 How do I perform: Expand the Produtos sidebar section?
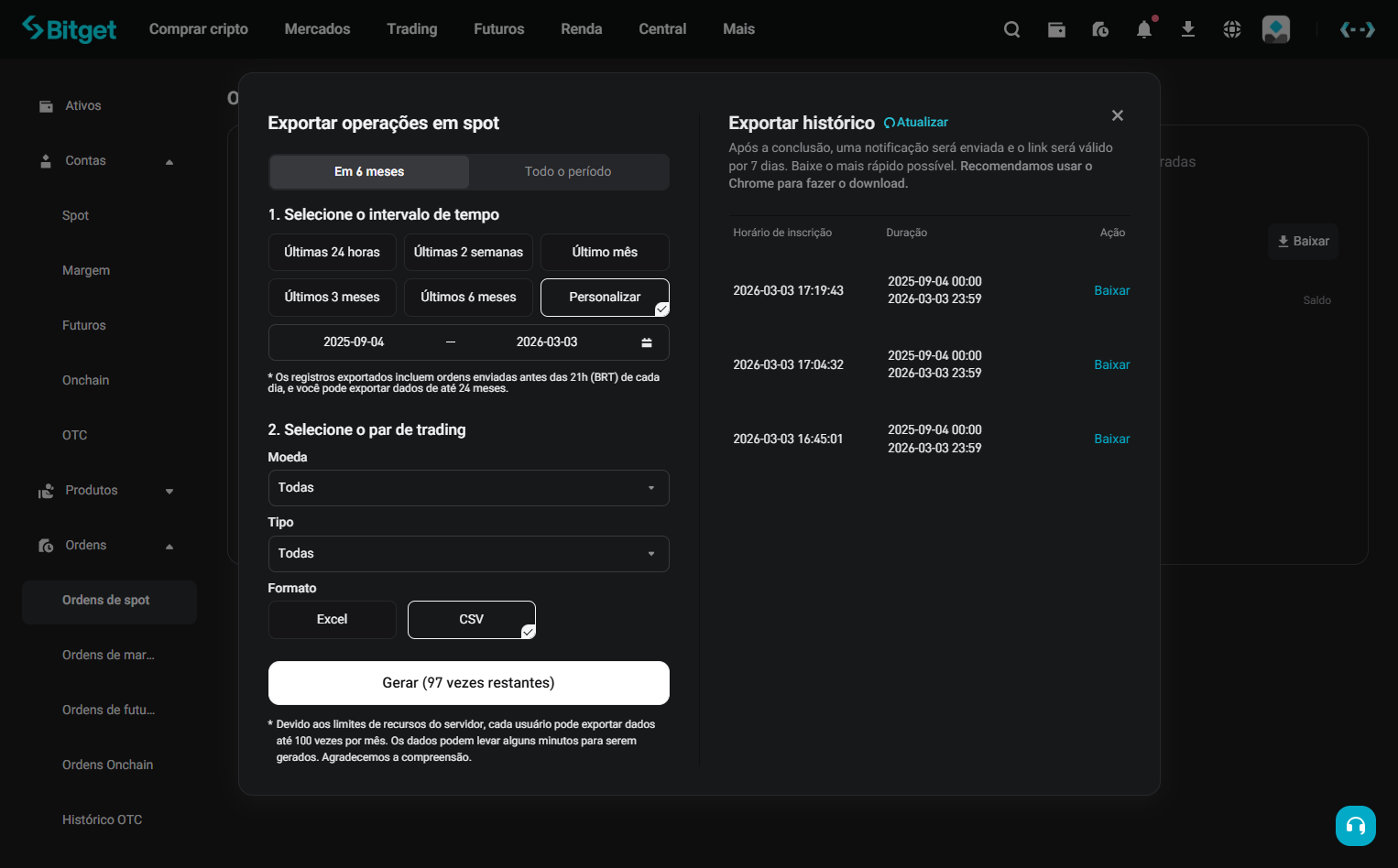pos(169,492)
